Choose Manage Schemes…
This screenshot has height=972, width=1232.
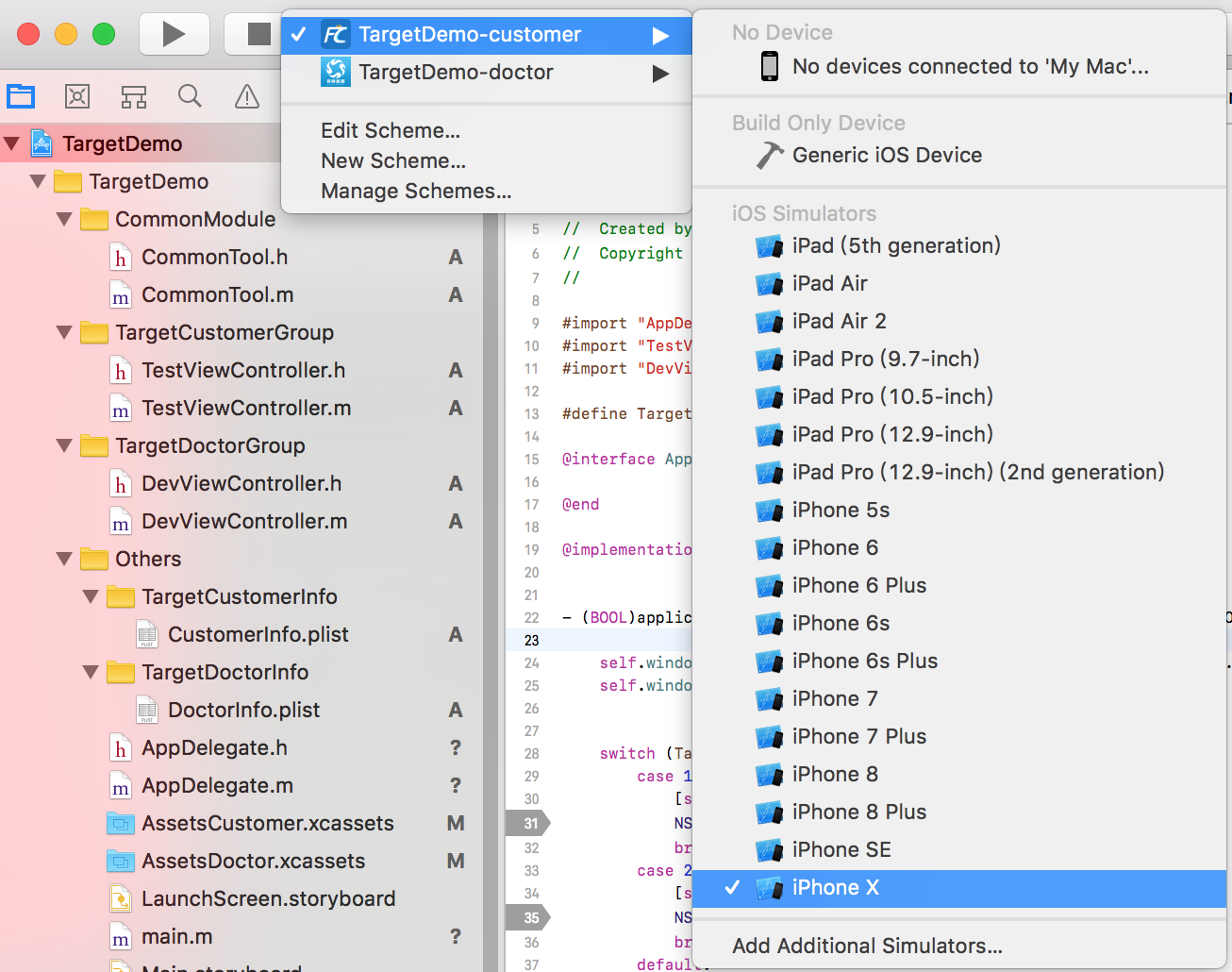pyautogui.click(x=416, y=191)
